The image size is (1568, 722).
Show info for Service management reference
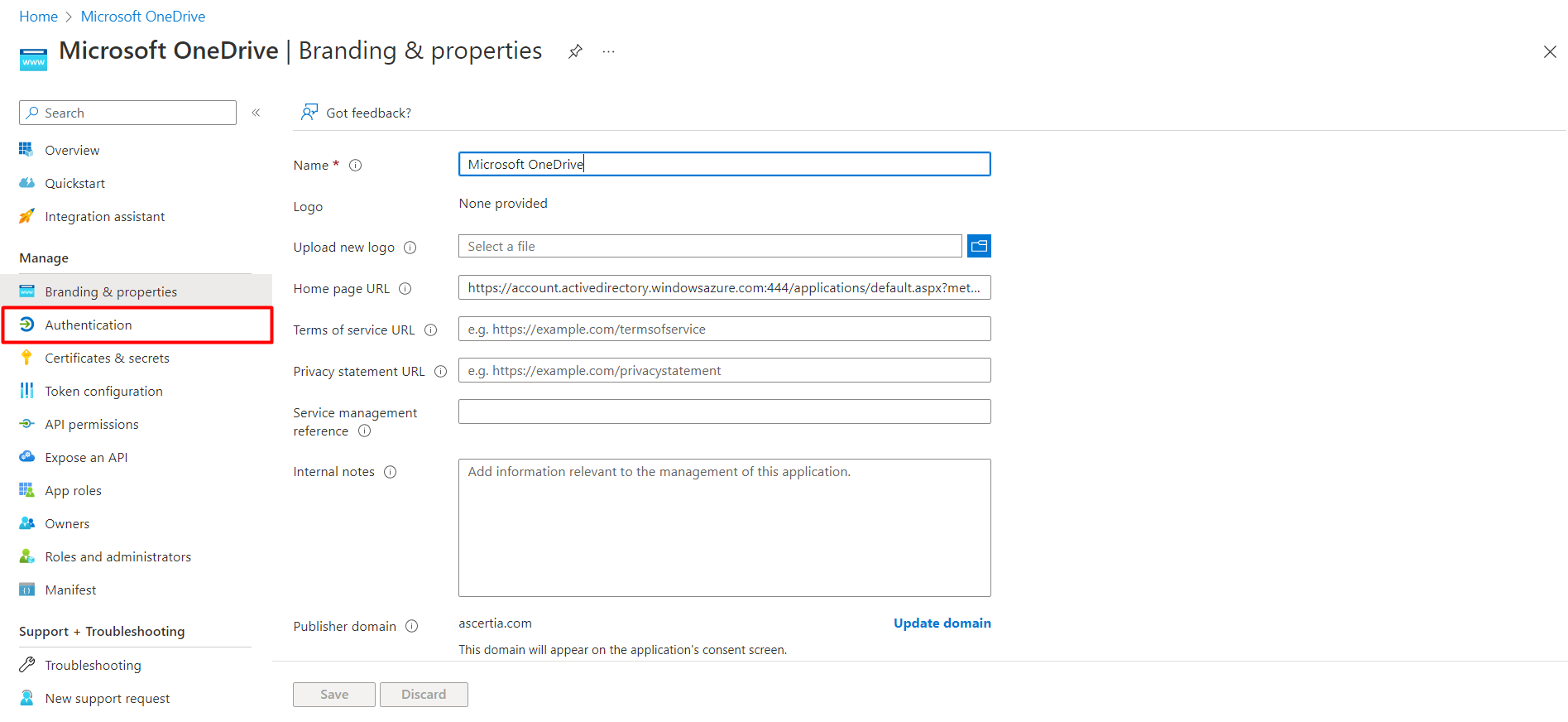365,431
